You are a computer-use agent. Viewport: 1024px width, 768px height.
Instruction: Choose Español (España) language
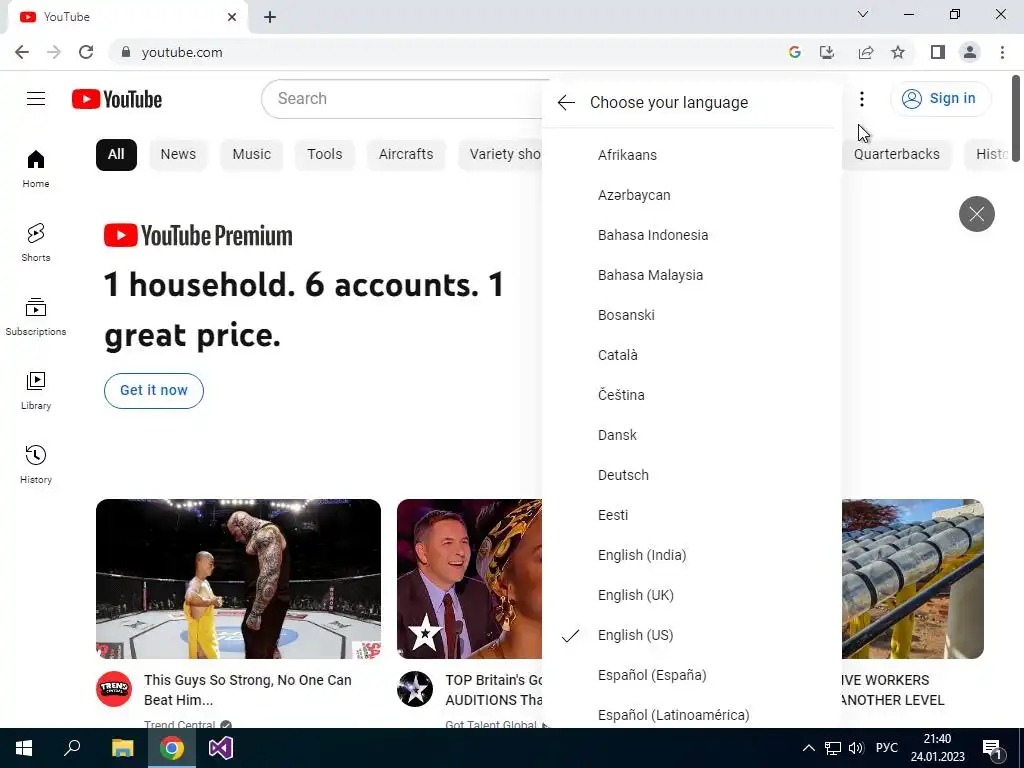(x=692, y=675)
